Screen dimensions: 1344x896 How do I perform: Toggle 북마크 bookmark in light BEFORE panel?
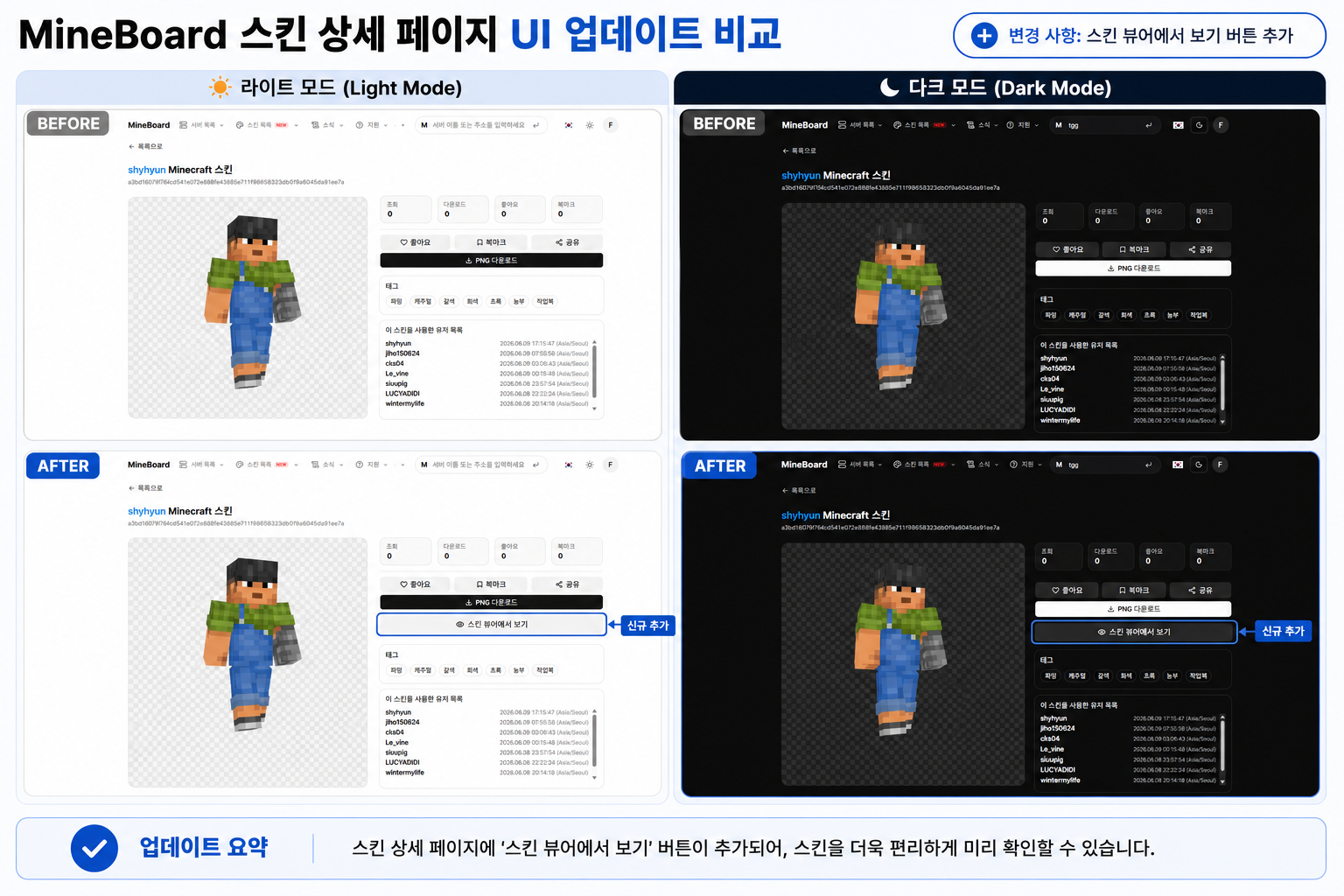(x=491, y=242)
